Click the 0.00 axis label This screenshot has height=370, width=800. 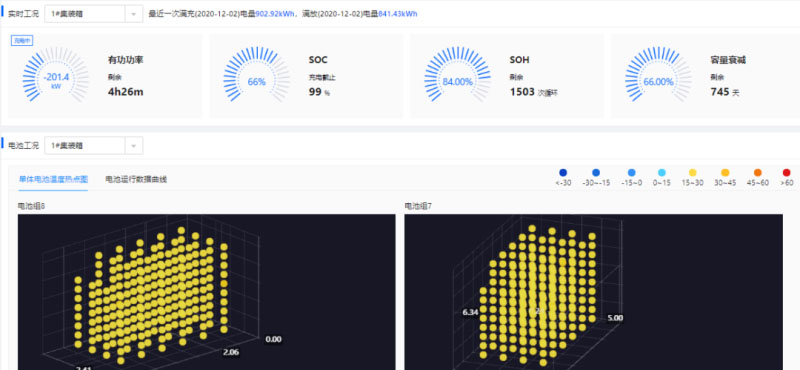(x=273, y=339)
